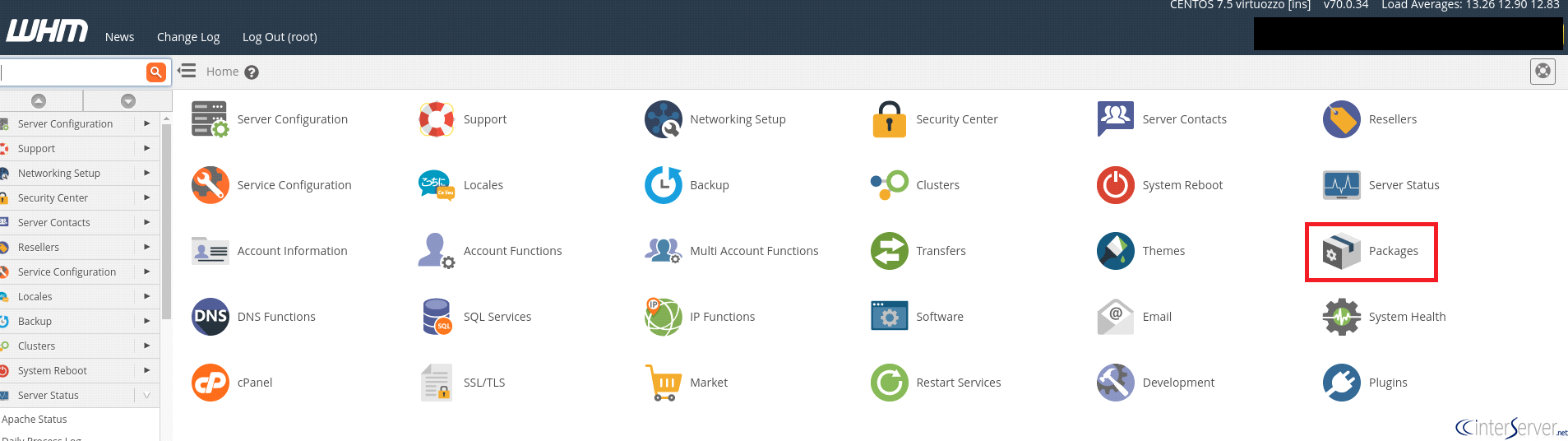This screenshot has height=441, width=1568.
Task: Open Multi Account Functions icon
Action: click(664, 251)
